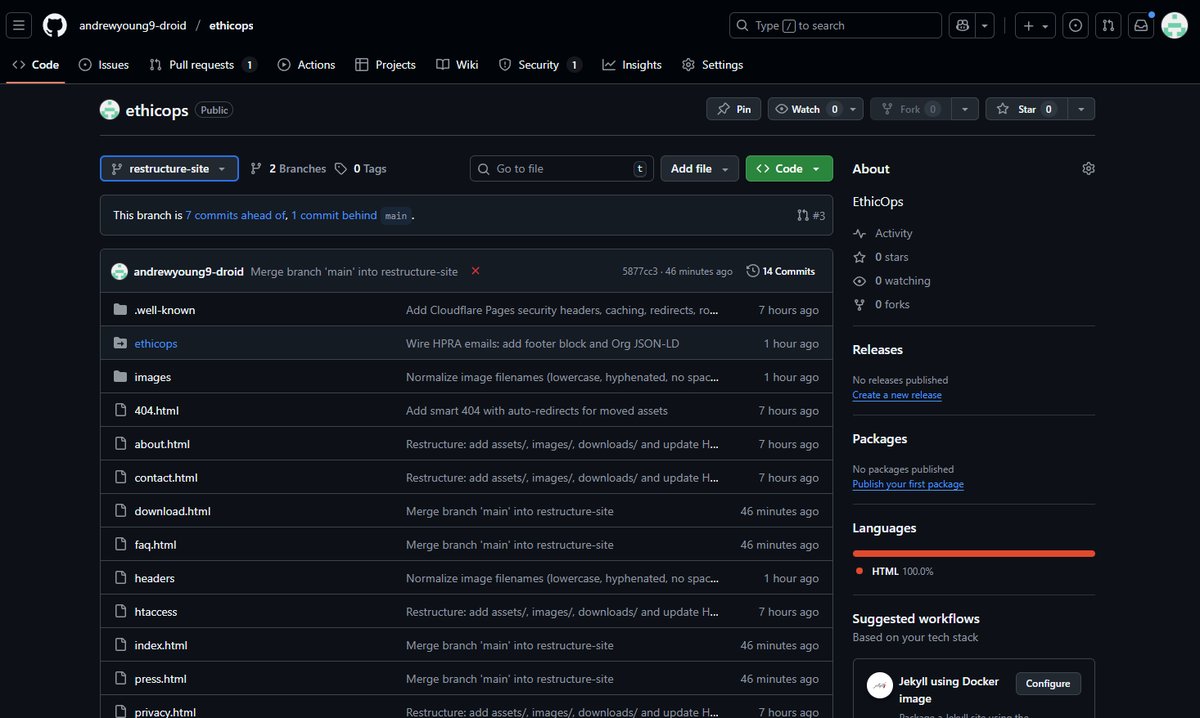1200x718 pixels.
Task: Switch to the Actions tab
Action: tap(306, 65)
